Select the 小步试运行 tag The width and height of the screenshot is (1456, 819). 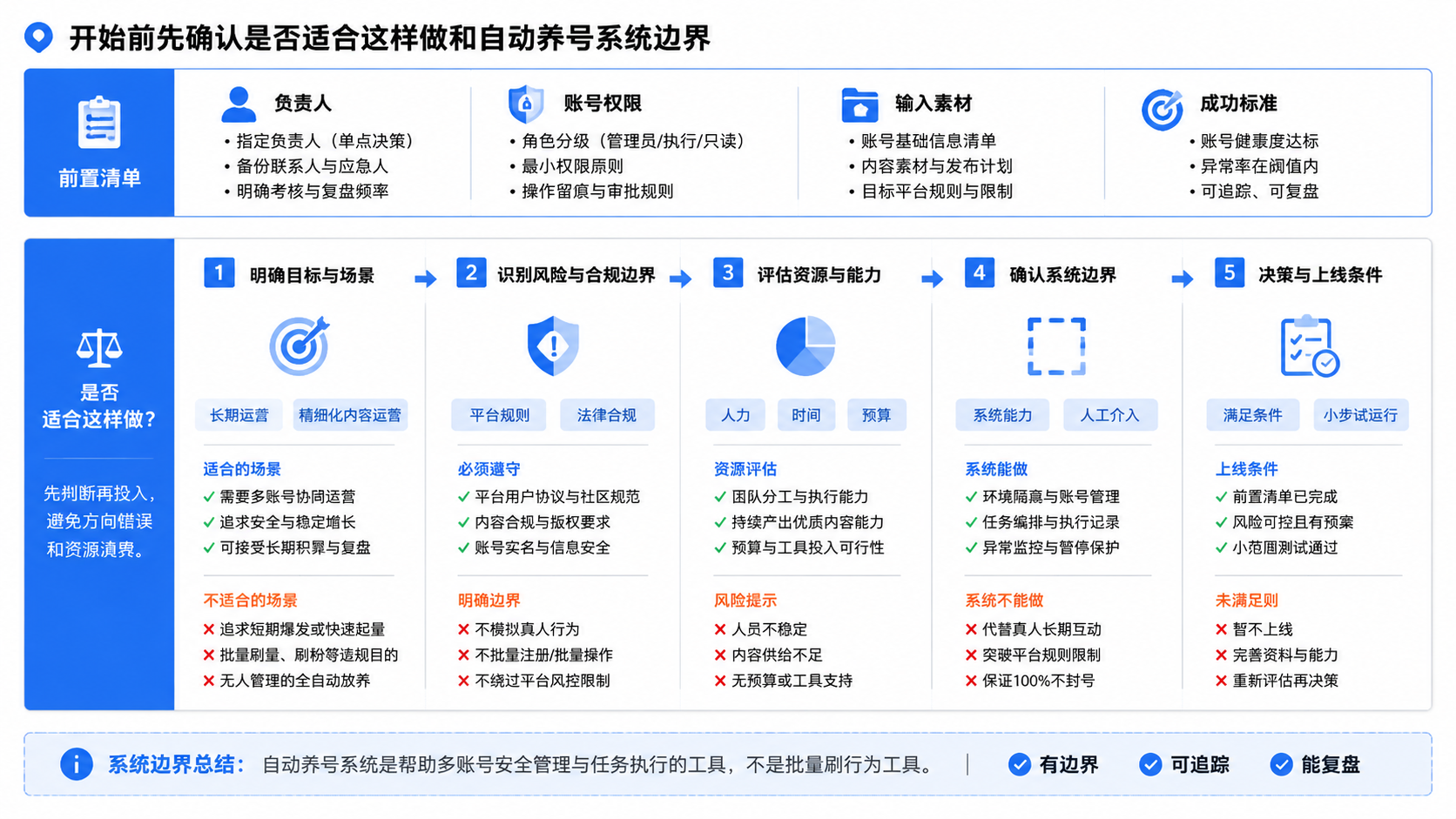[1360, 415]
